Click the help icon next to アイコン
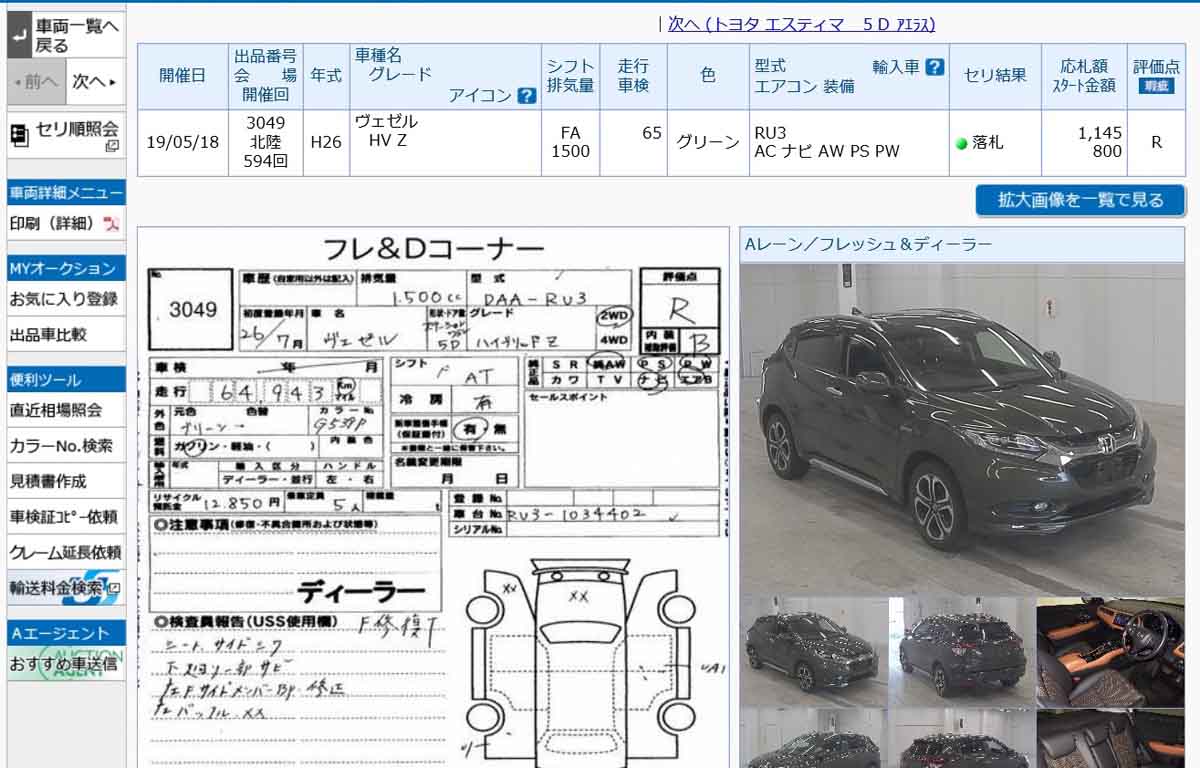Screen dimensions: 1200x768 [527, 96]
